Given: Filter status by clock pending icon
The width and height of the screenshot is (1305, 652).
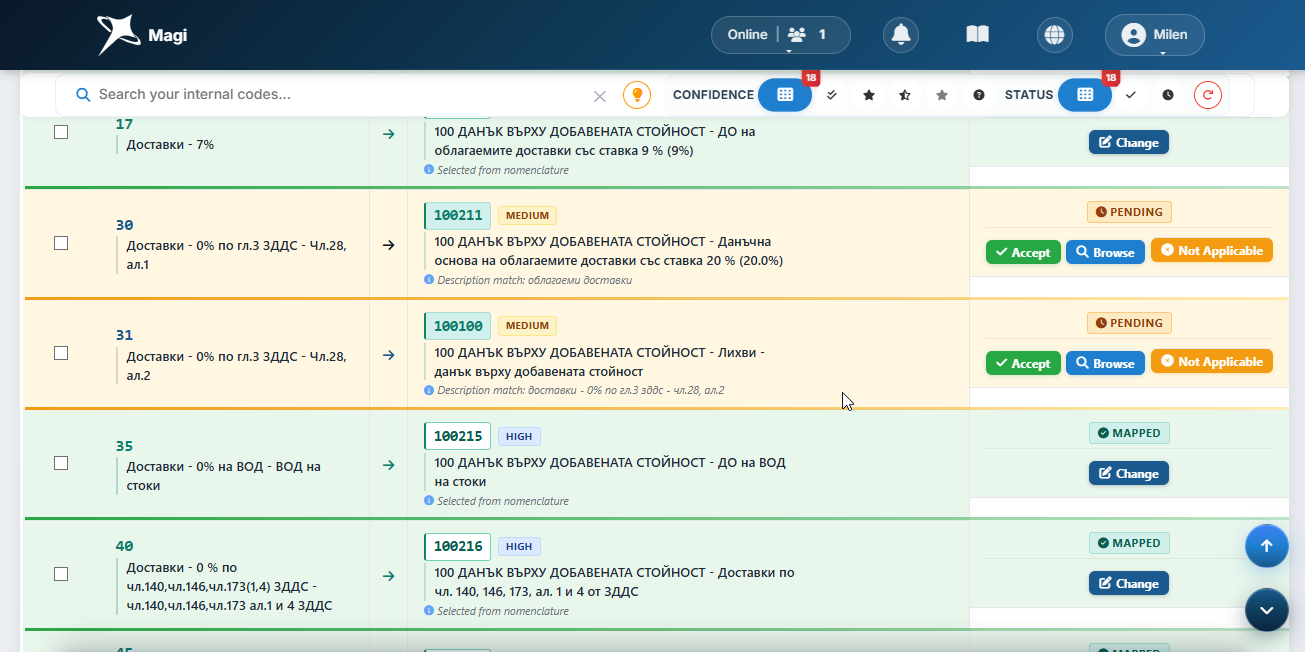Looking at the screenshot, I should [1168, 95].
